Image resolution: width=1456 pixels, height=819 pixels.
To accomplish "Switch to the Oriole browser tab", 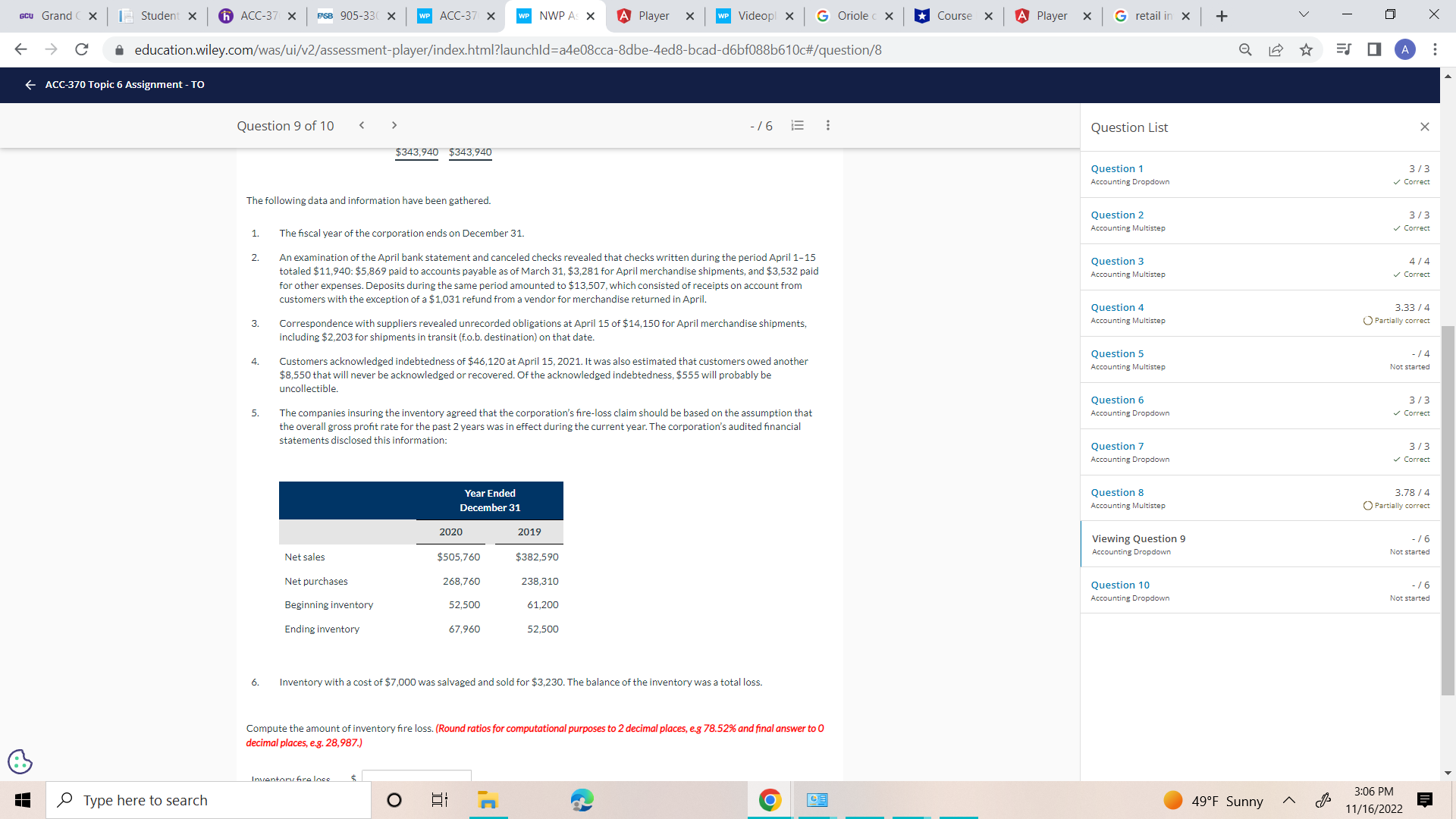I will [x=853, y=15].
